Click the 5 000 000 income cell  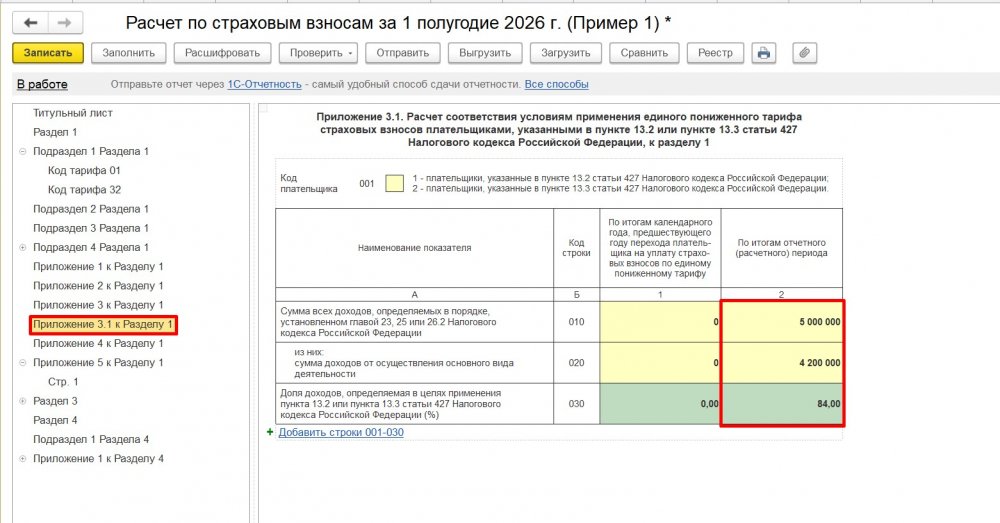coord(782,321)
